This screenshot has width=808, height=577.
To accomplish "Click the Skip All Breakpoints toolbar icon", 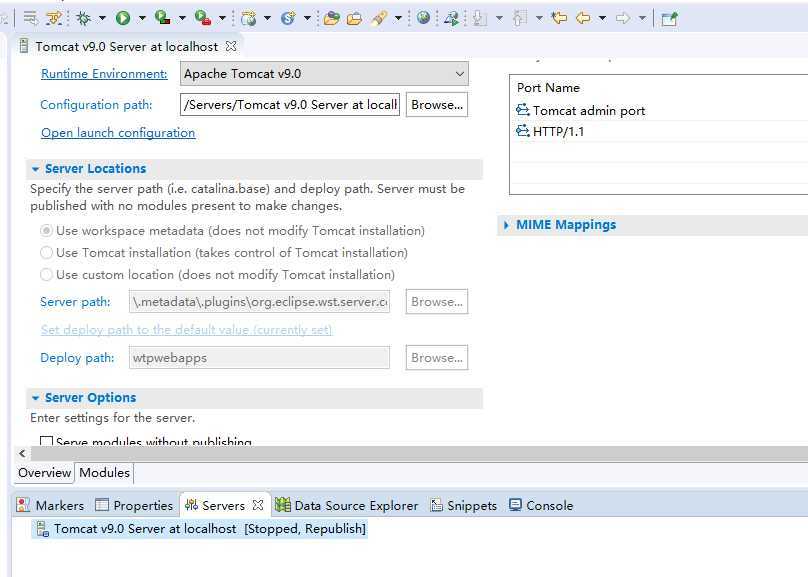I will (x=54, y=18).
